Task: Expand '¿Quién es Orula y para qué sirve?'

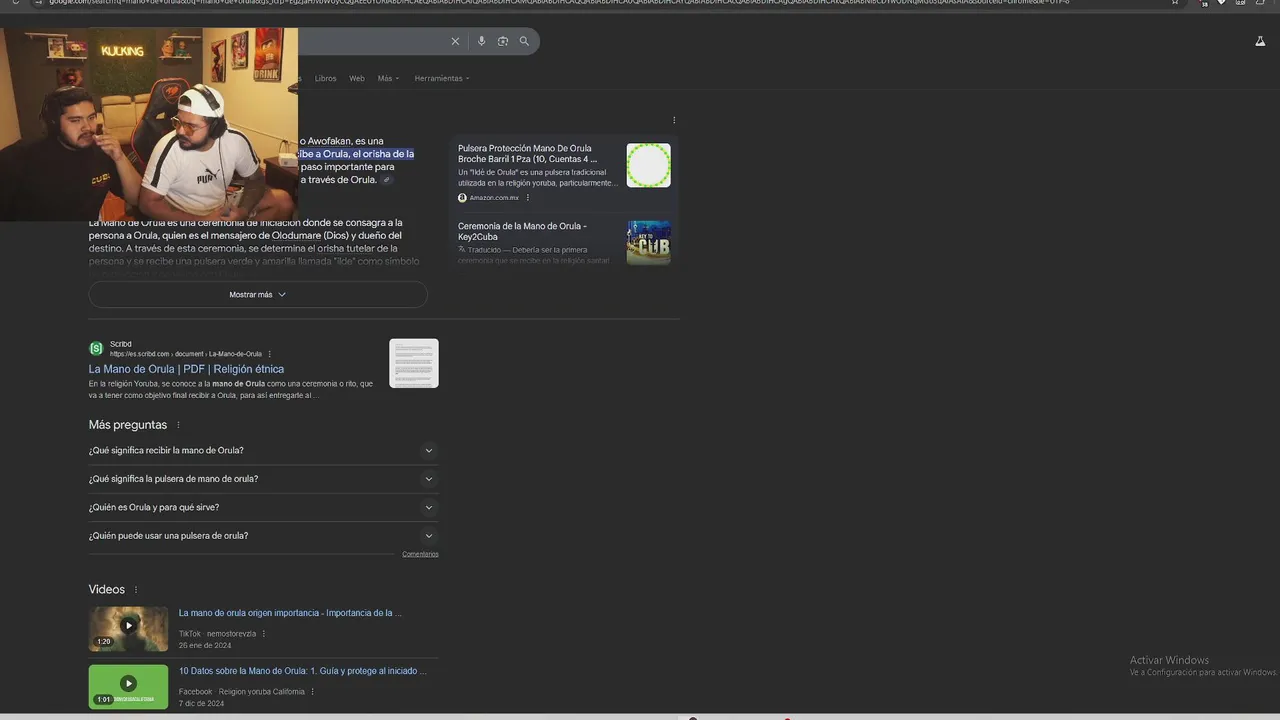Action: (x=263, y=507)
